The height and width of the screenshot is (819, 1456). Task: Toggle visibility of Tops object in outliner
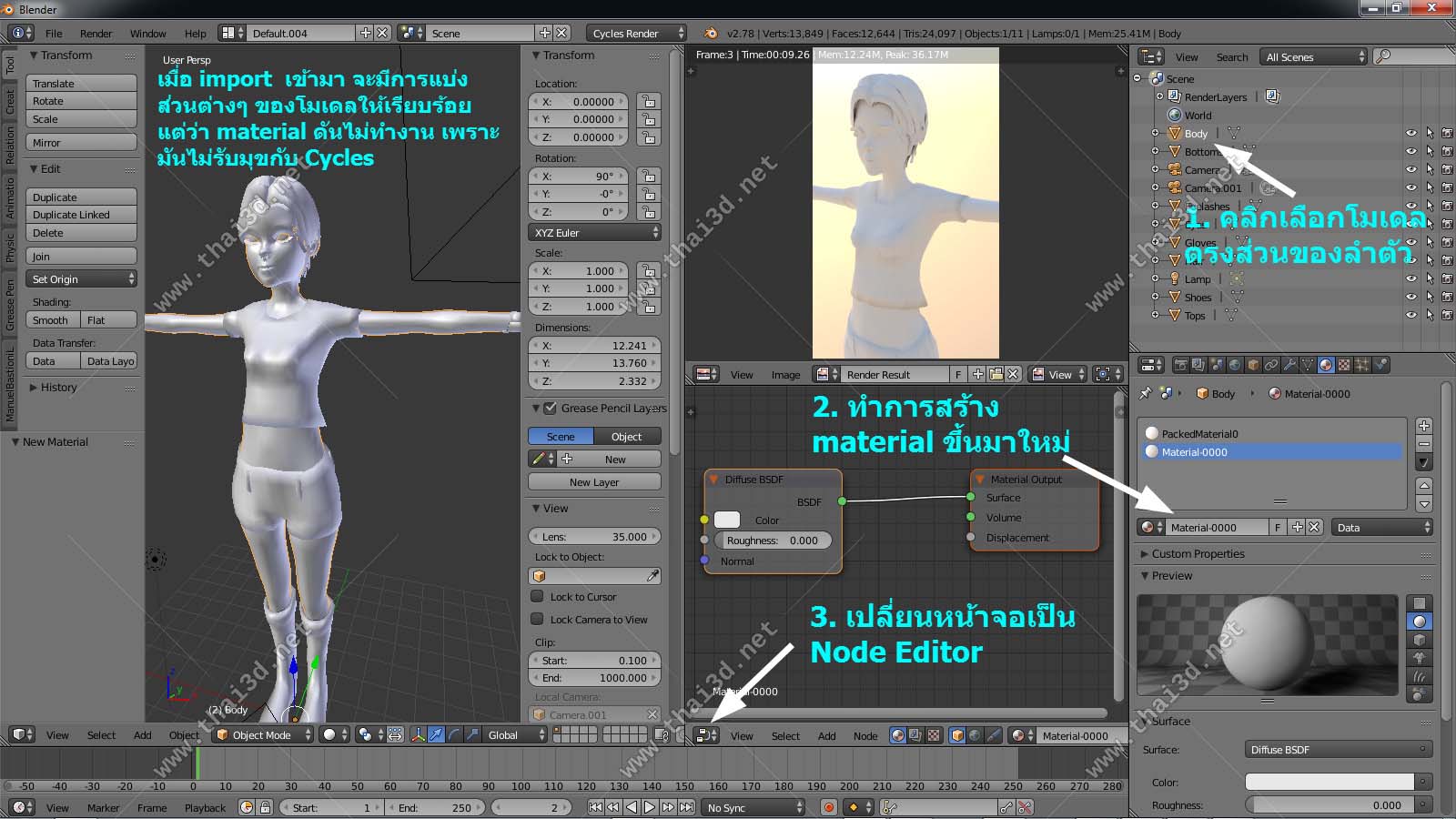click(x=1411, y=315)
